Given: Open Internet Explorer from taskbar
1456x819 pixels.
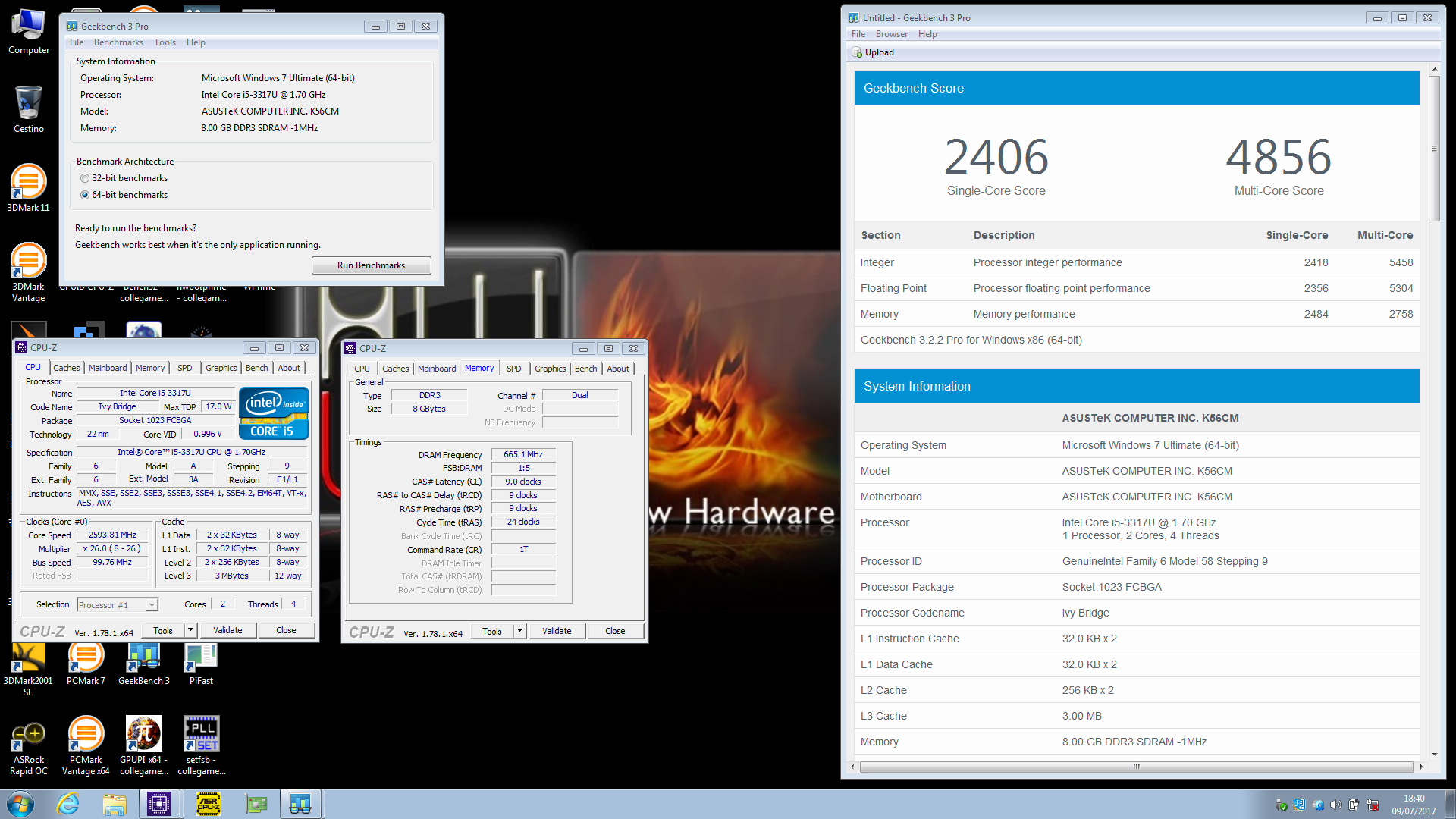Looking at the screenshot, I should pyautogui.click(x=68, y=804).
